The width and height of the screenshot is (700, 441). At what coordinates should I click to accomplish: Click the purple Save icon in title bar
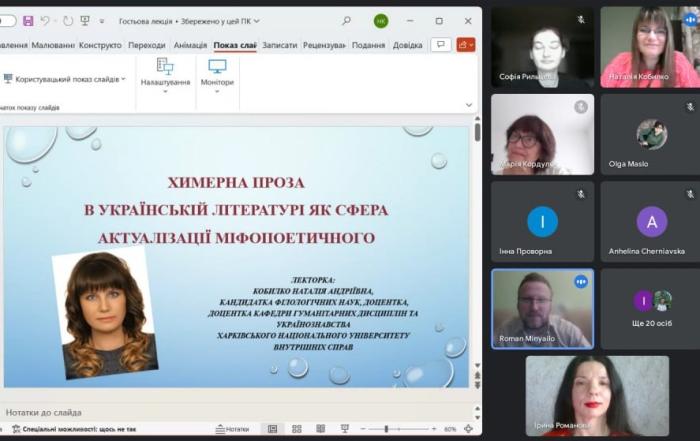point(28,21)
